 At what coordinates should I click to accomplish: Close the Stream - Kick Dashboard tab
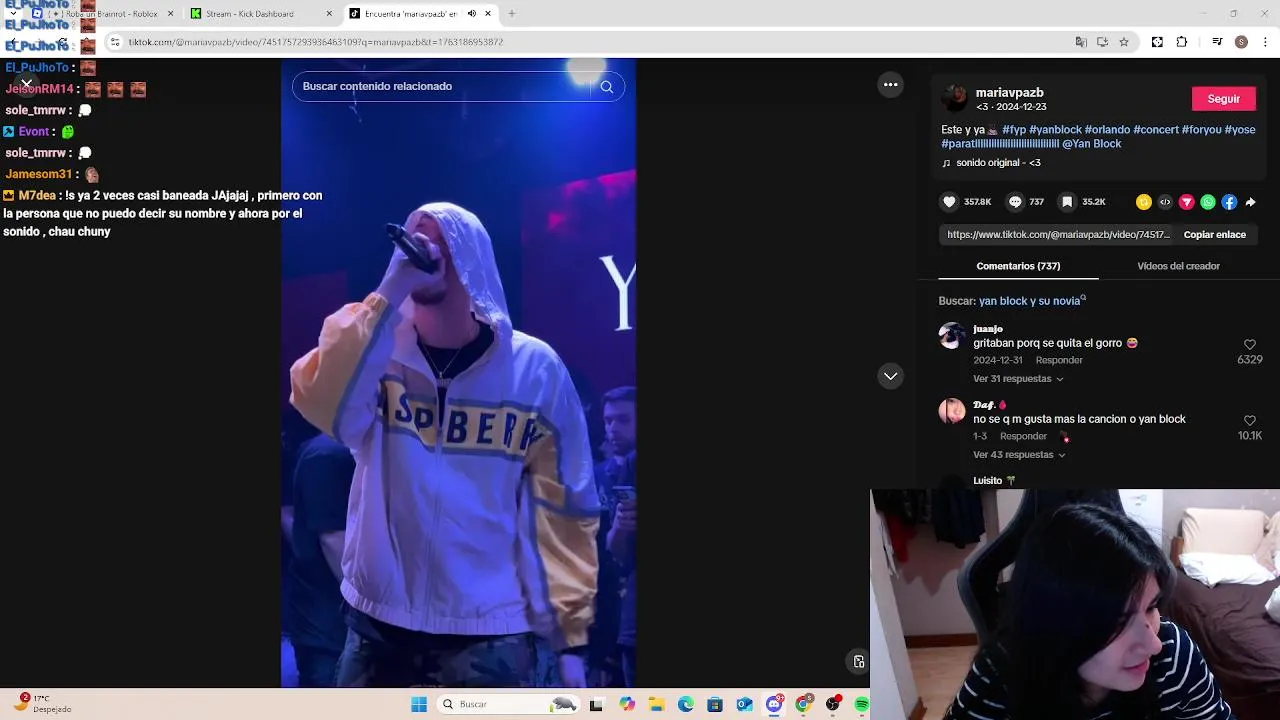329,14
